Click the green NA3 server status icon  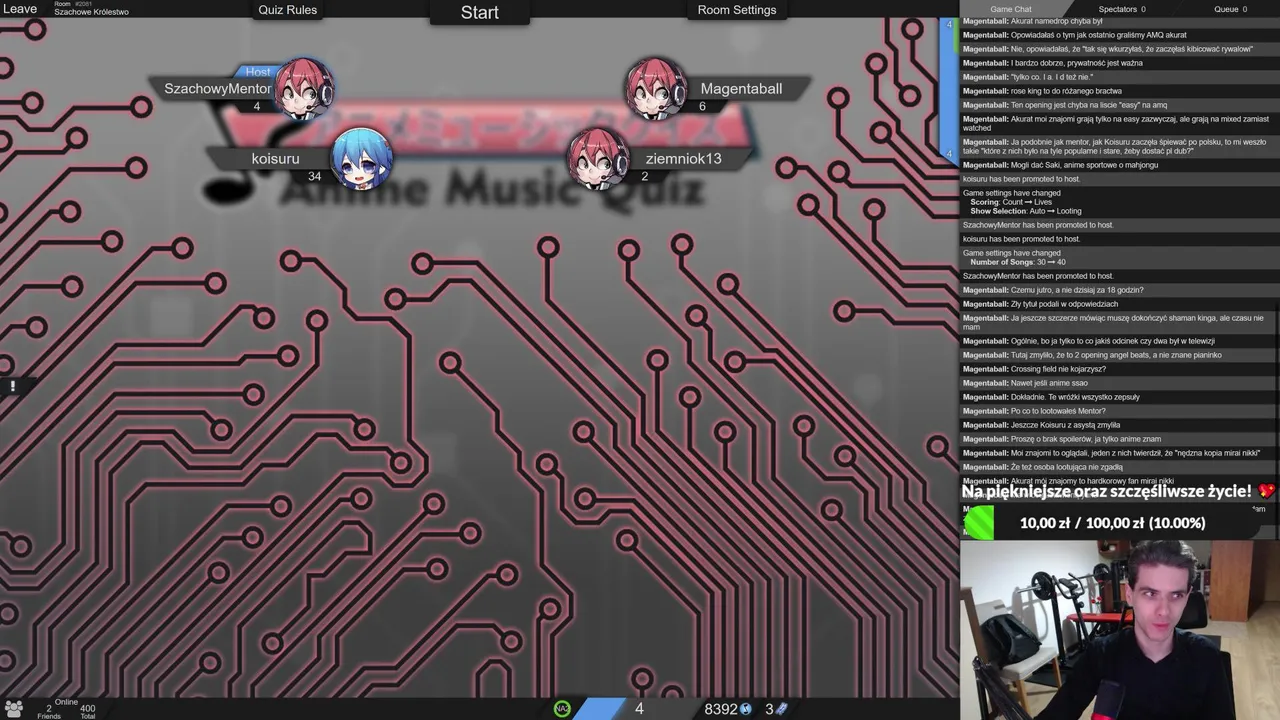(562, 709)
